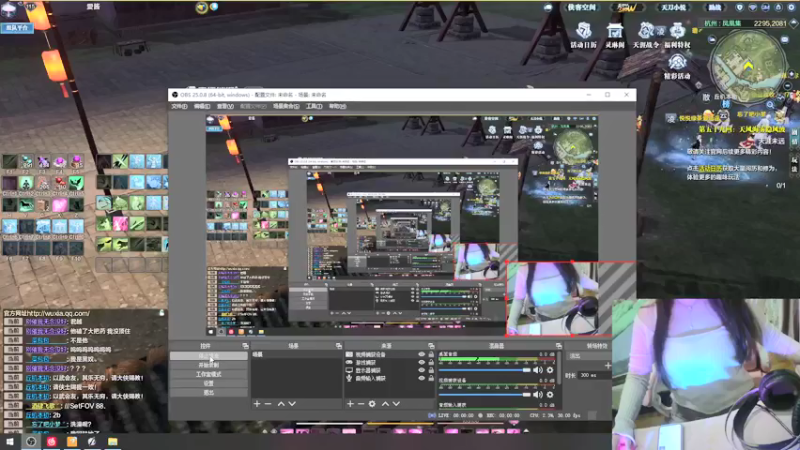The height and width of the screenshot is (450, 800).
Task: Click the game settings gear at top right
Action: pyautogui.click(x=791, y=8)
